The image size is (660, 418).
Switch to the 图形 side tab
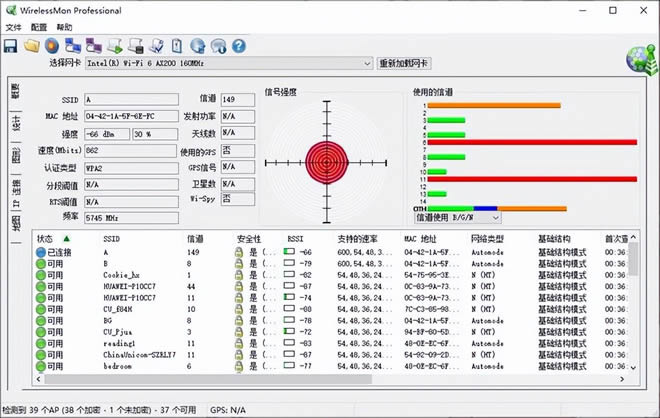[16, 156]
